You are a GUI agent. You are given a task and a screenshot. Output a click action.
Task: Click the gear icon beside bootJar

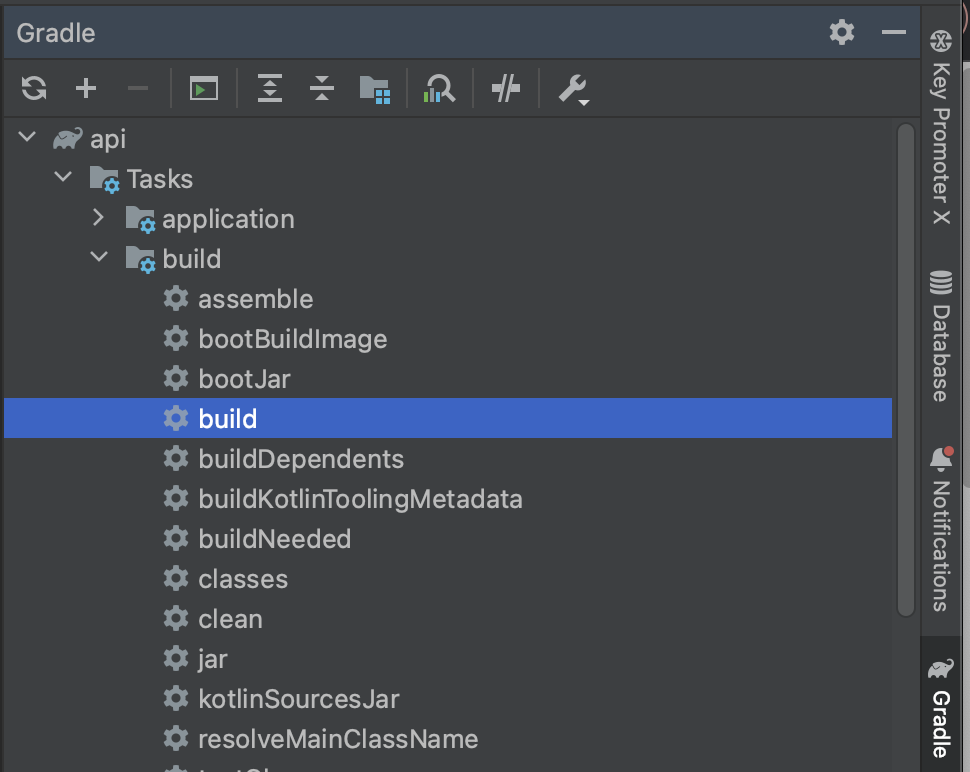click(176, 378)
